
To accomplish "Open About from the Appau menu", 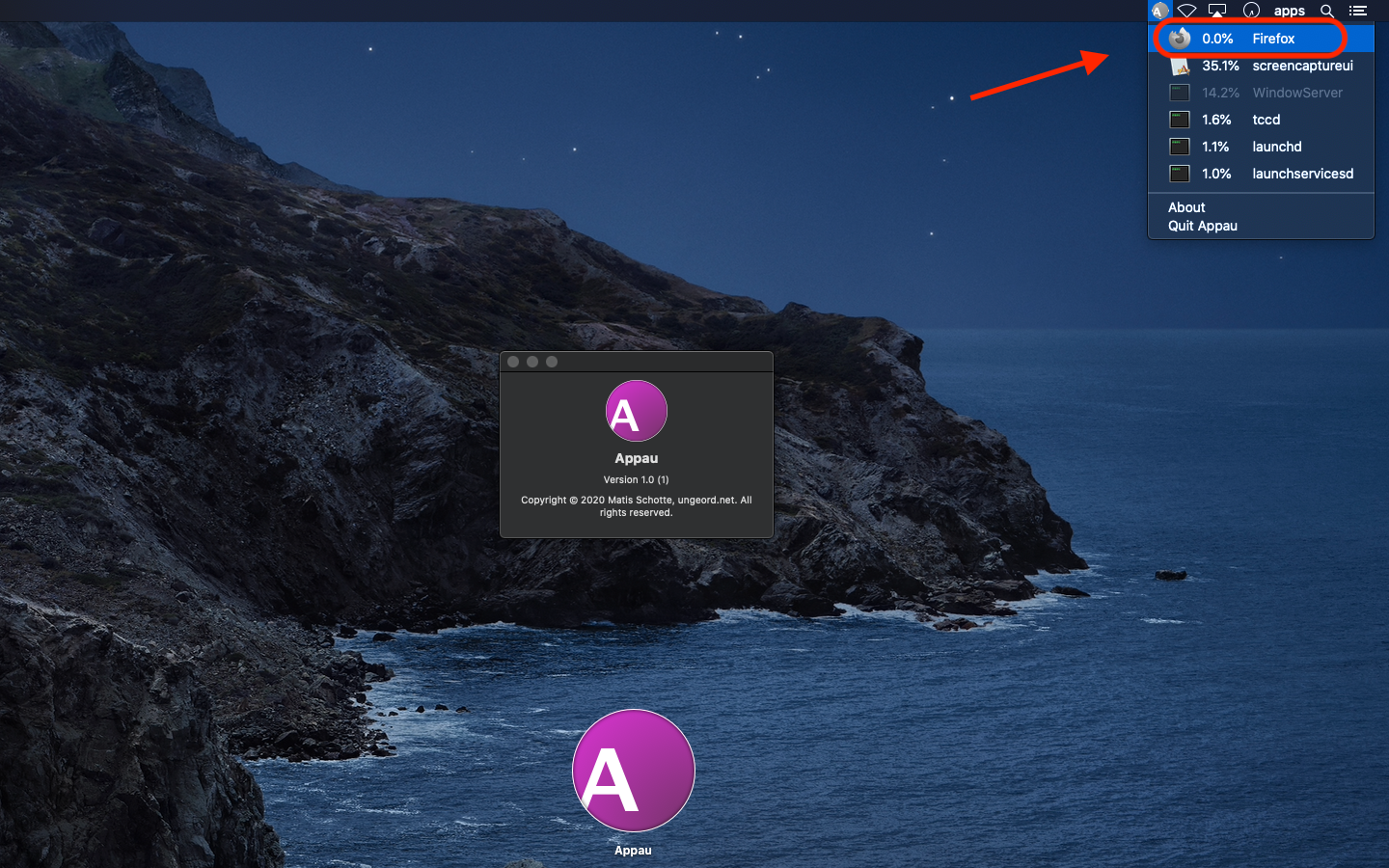I will [1186, 207].
